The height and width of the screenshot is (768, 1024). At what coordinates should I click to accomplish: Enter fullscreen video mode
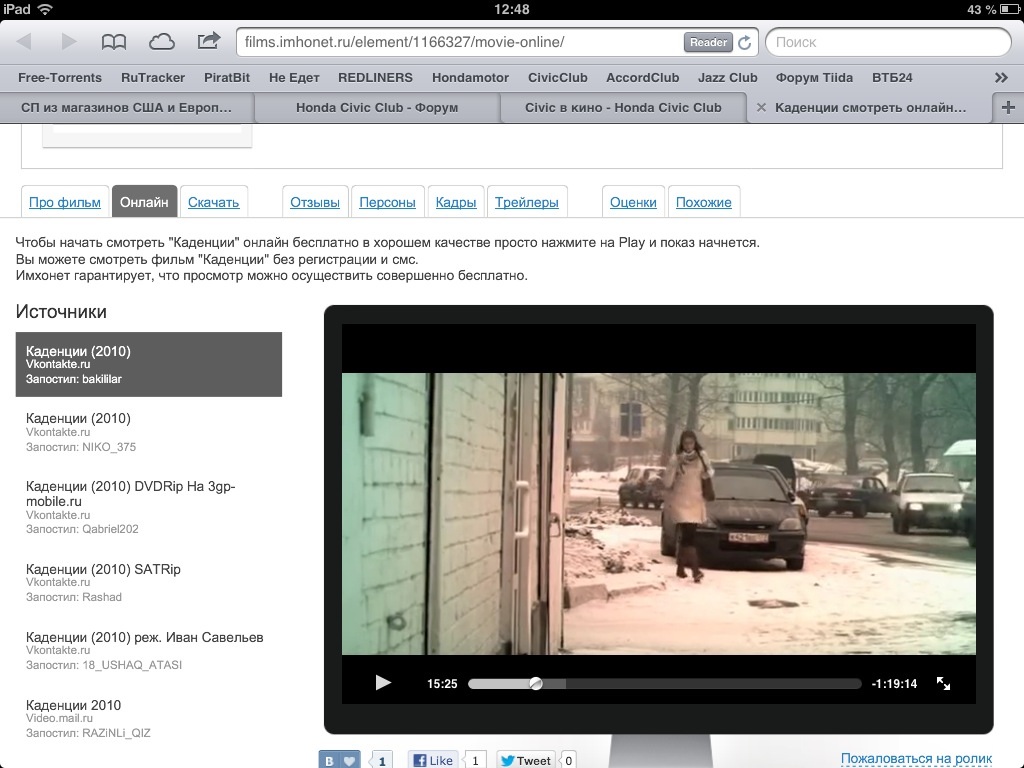click(x=943, y=683)
